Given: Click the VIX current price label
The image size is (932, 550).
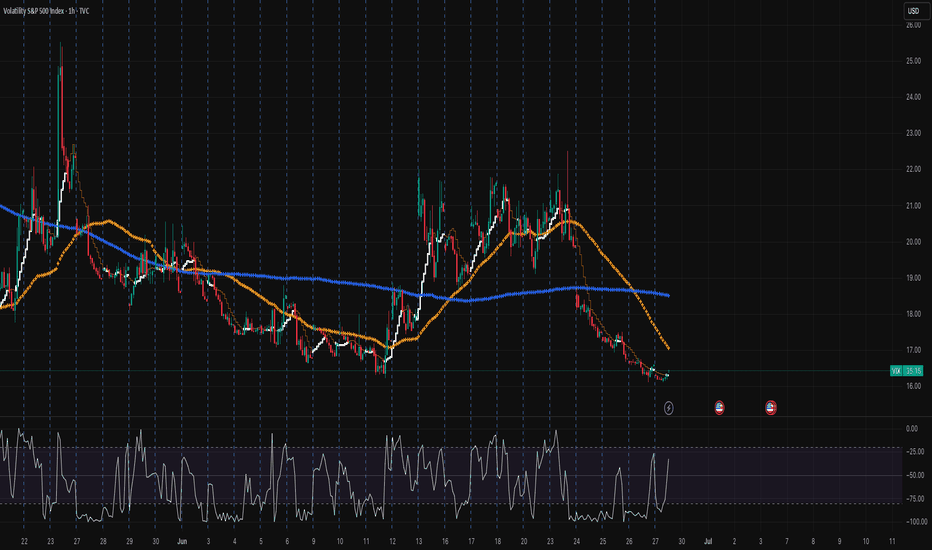Looking at the screenshot, I should (906, 370).
